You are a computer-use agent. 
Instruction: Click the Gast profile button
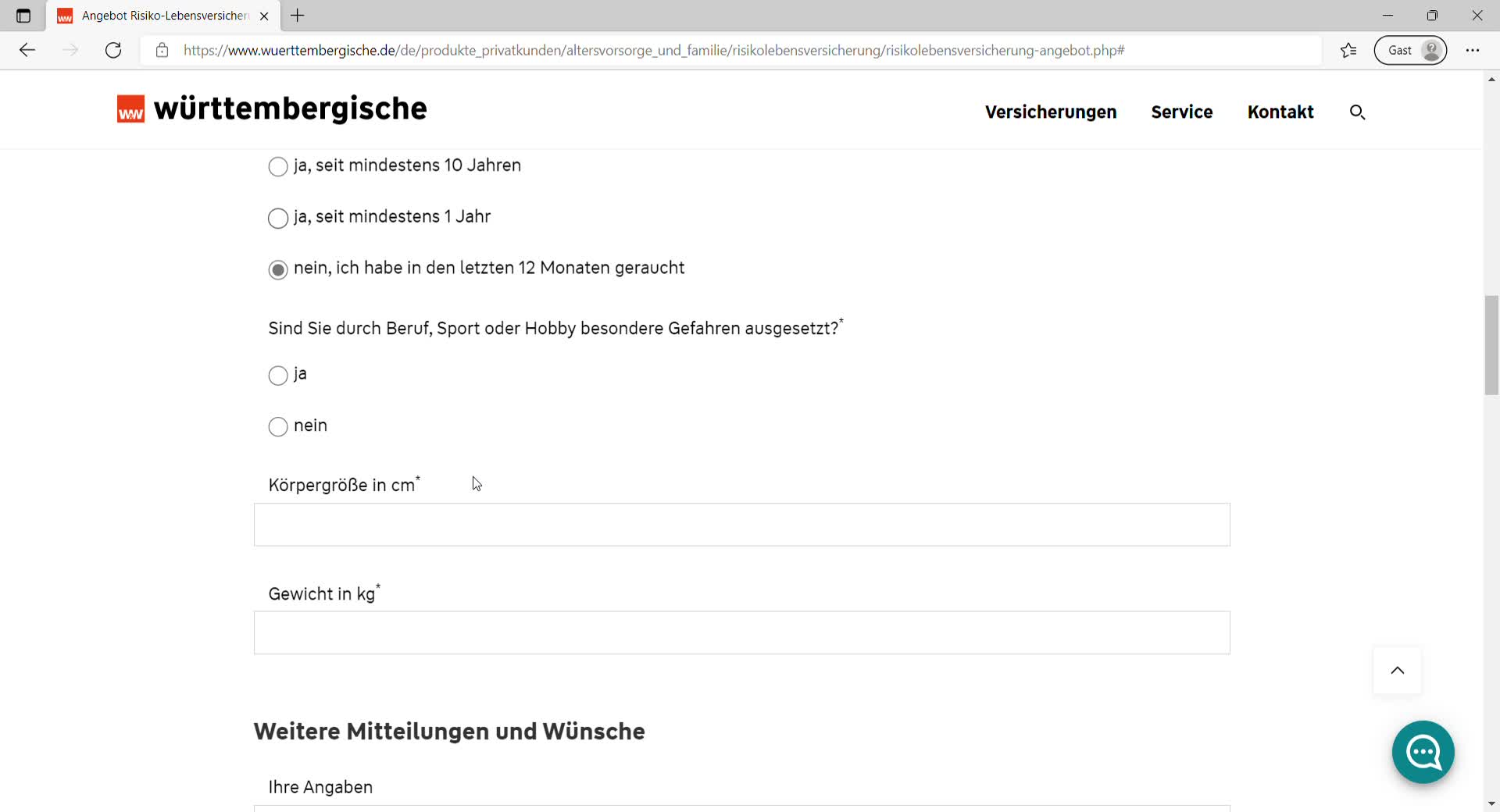[x=1410, y=51]
